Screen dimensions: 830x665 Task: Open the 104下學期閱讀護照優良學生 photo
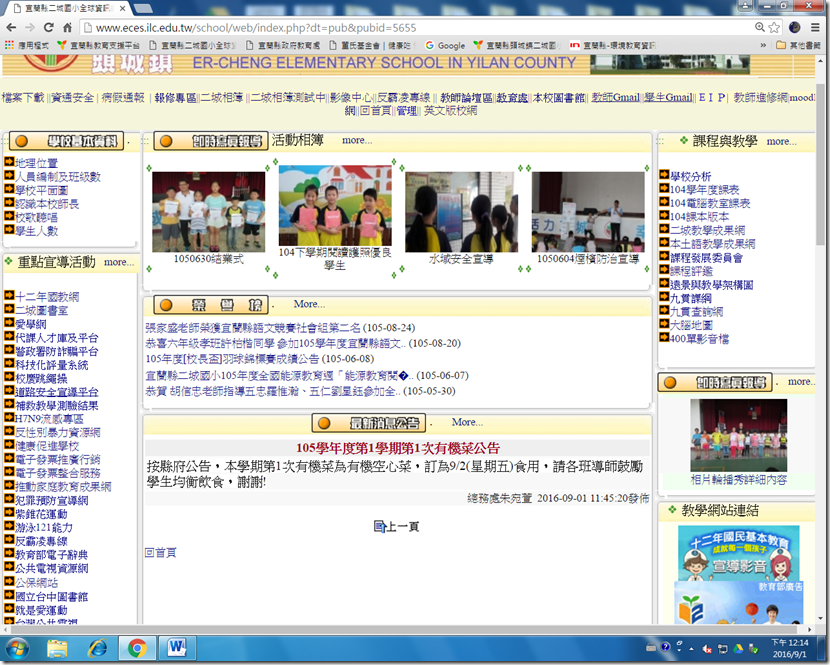335,205
